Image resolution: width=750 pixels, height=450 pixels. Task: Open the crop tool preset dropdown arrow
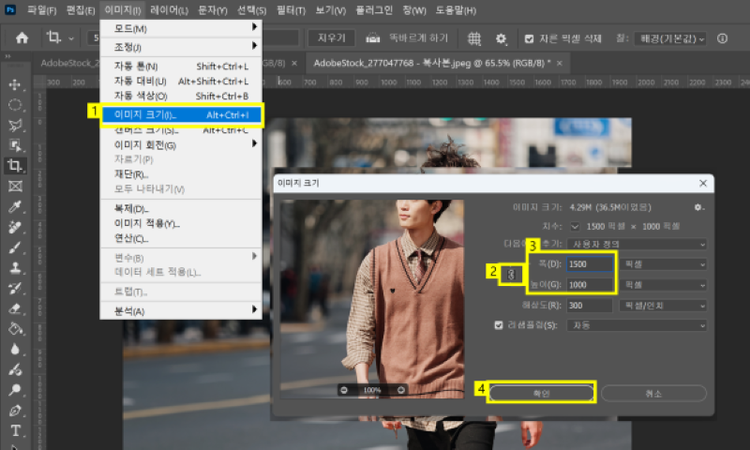[71, 38]
